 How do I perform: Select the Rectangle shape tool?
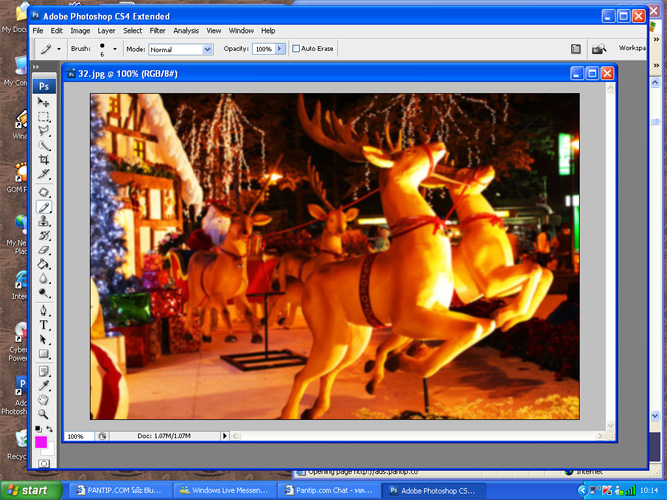coord(43,354)
